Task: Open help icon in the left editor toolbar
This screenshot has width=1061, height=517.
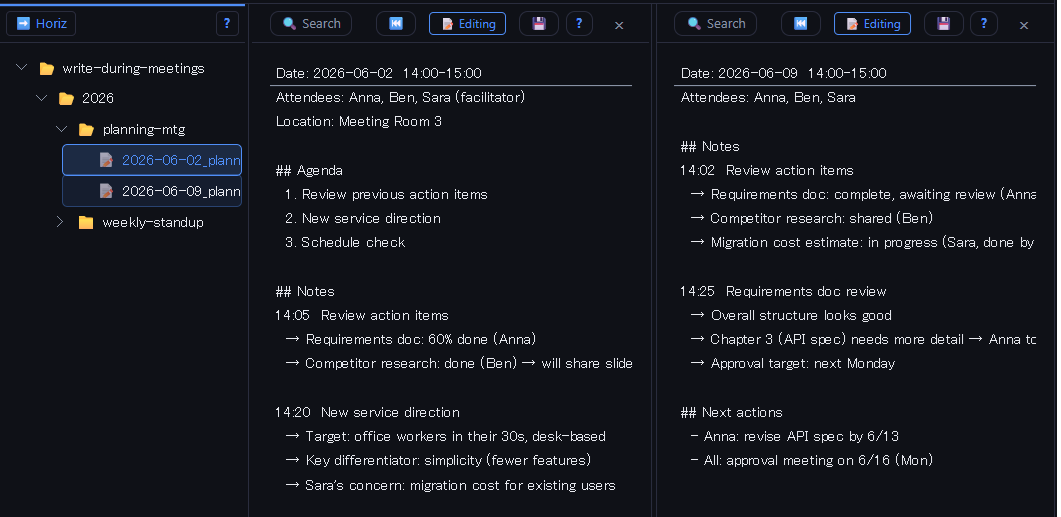Action: pos(579,24)
